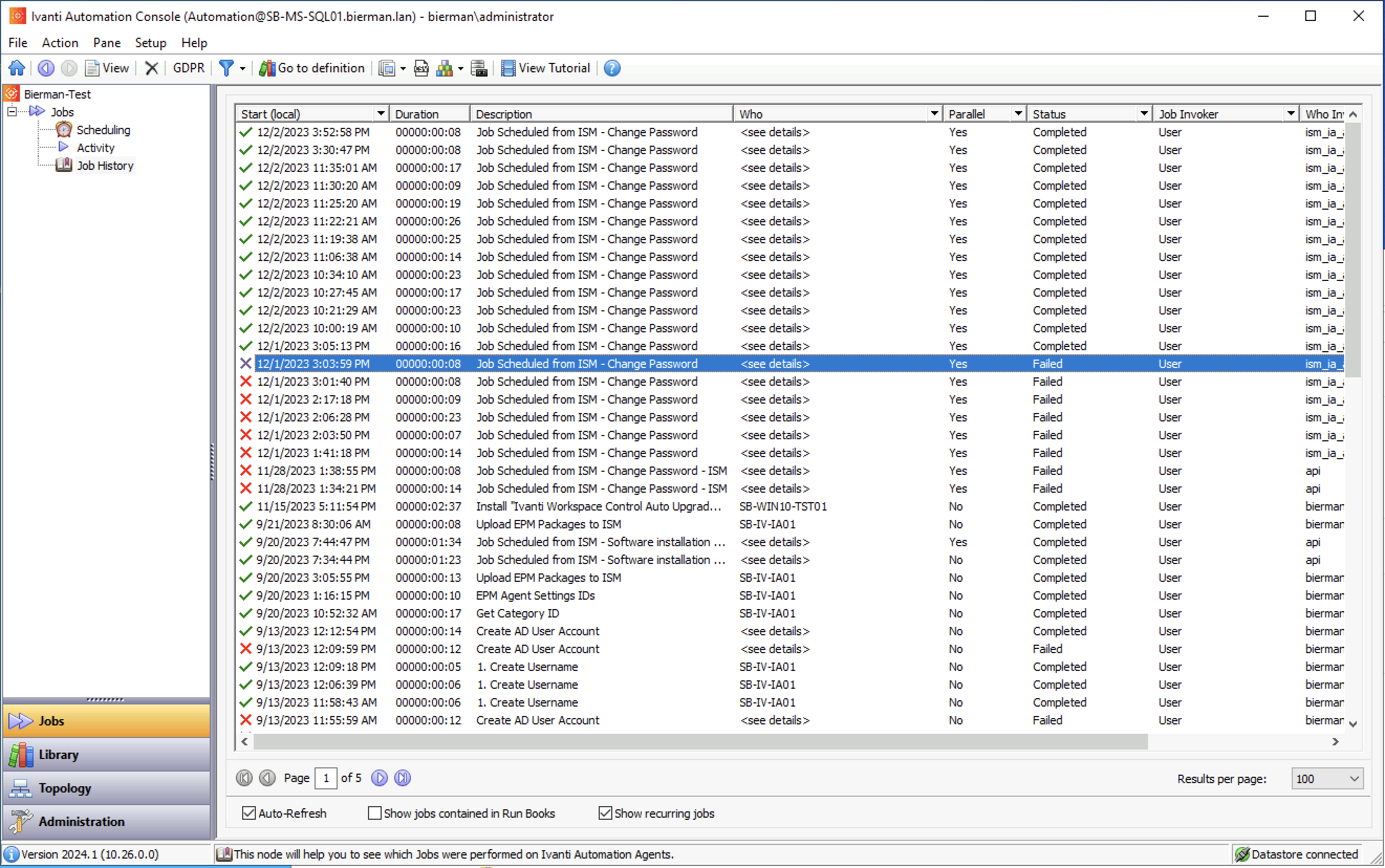Click the GDPR toolbar button

pos(189,68)
